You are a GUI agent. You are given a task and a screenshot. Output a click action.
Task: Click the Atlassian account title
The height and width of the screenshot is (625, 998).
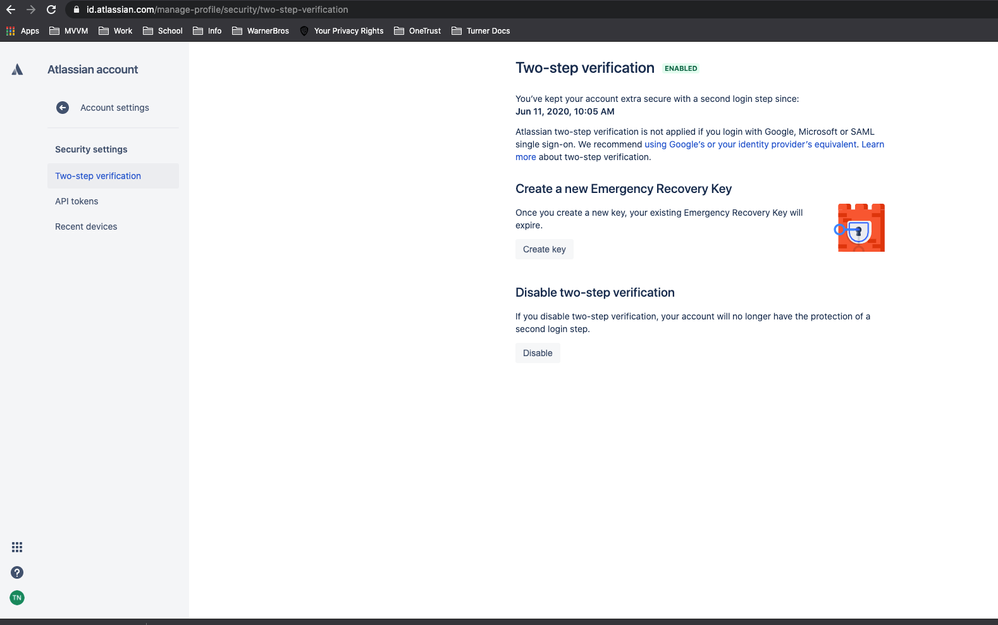coord(92,69)
